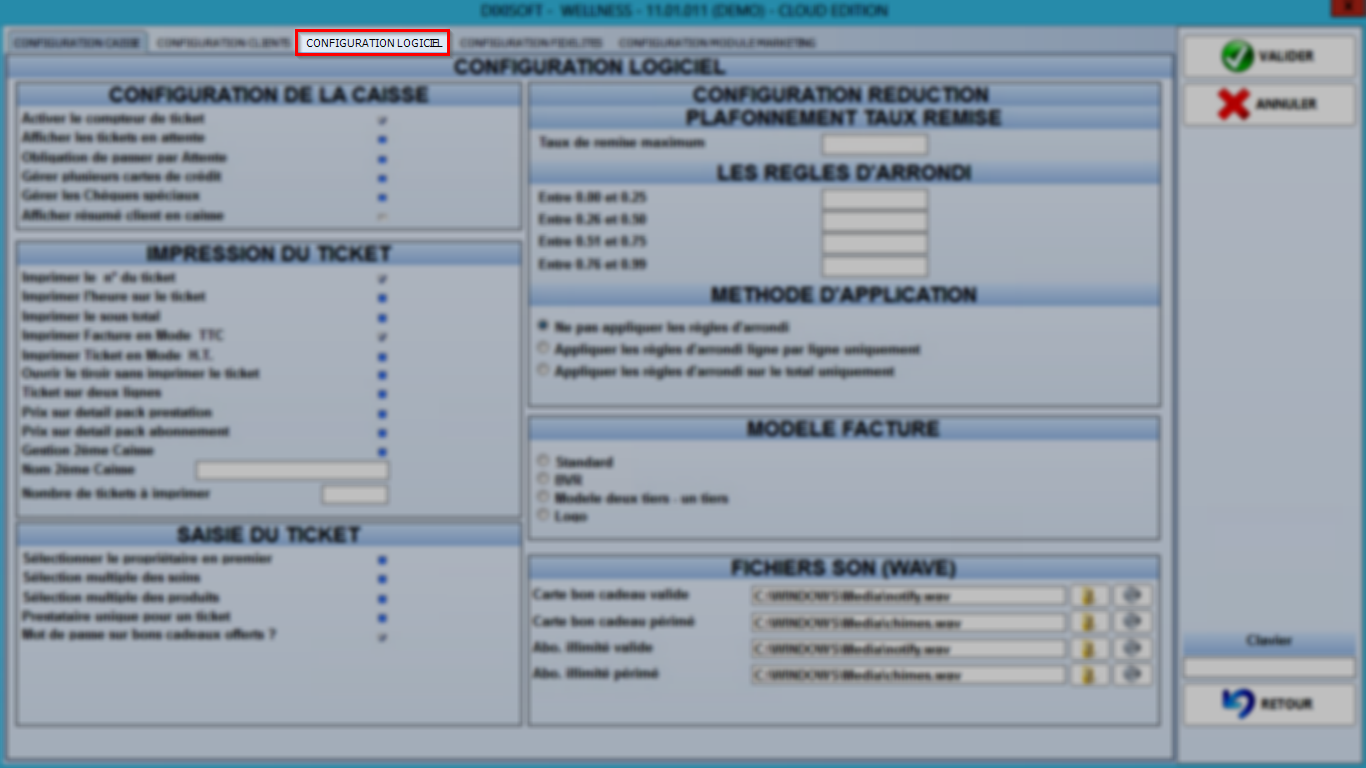
Task: Browse file for Carte bon cadeau périmé
Action: [1090, 622]
